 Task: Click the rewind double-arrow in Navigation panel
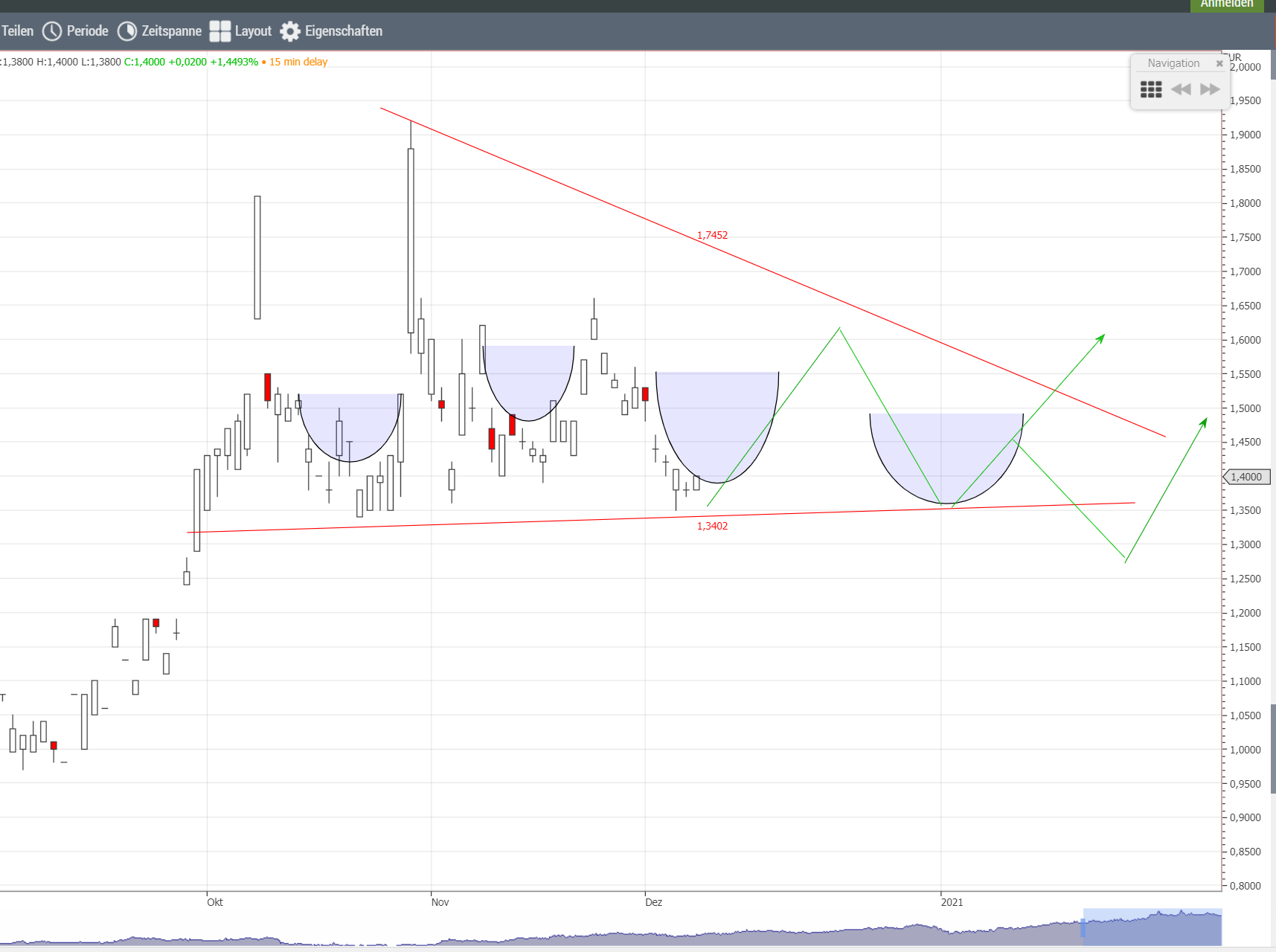pyautogui.click(x=1182, y=89)
